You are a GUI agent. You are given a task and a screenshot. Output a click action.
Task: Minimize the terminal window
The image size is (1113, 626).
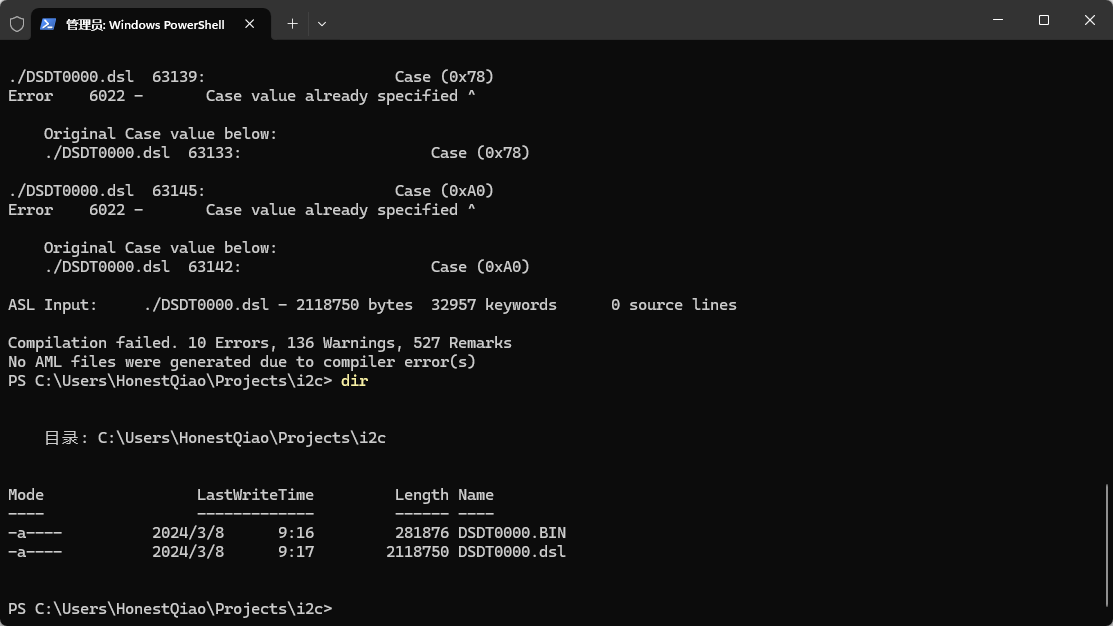click(998, 20)
